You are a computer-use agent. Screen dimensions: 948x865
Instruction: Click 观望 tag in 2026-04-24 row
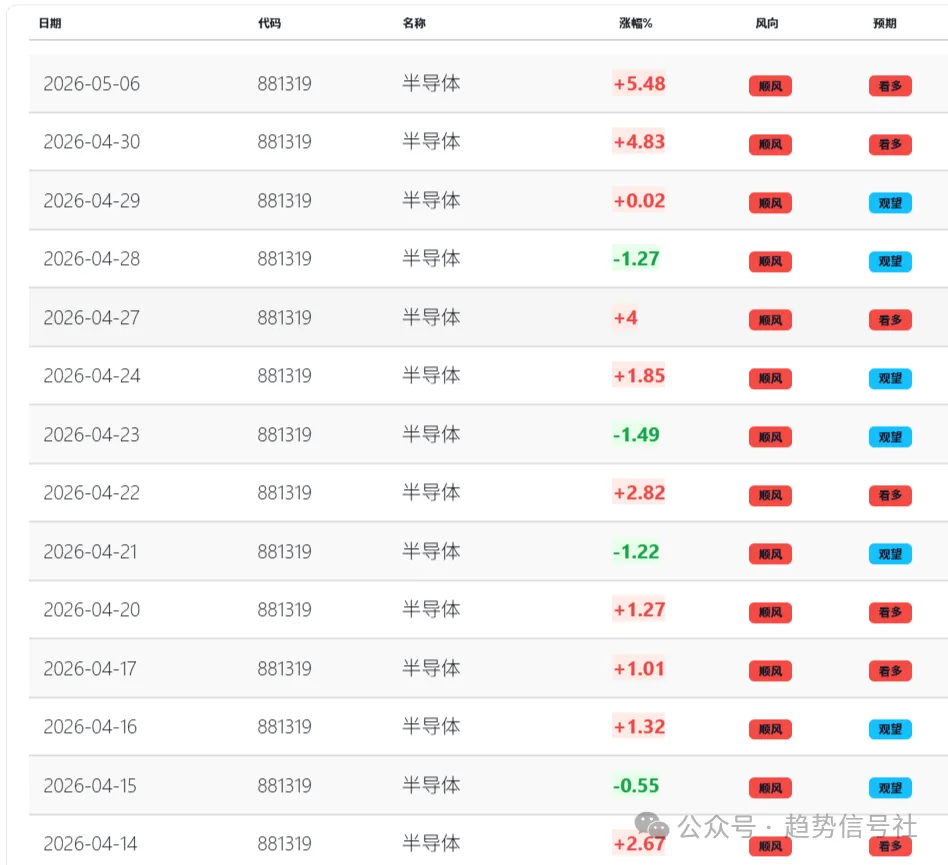click(x=890, y=378)
